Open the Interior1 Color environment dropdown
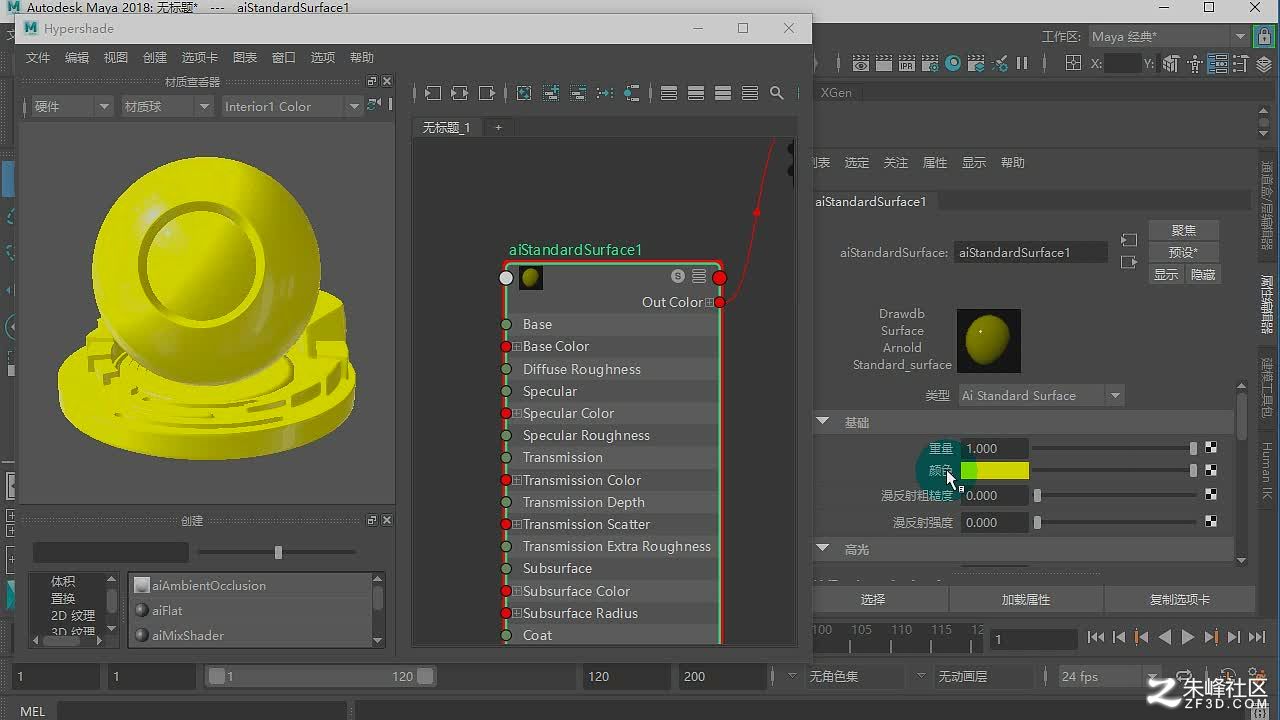The height and width of the screenshot is (720, 1280). coord(291,106)
